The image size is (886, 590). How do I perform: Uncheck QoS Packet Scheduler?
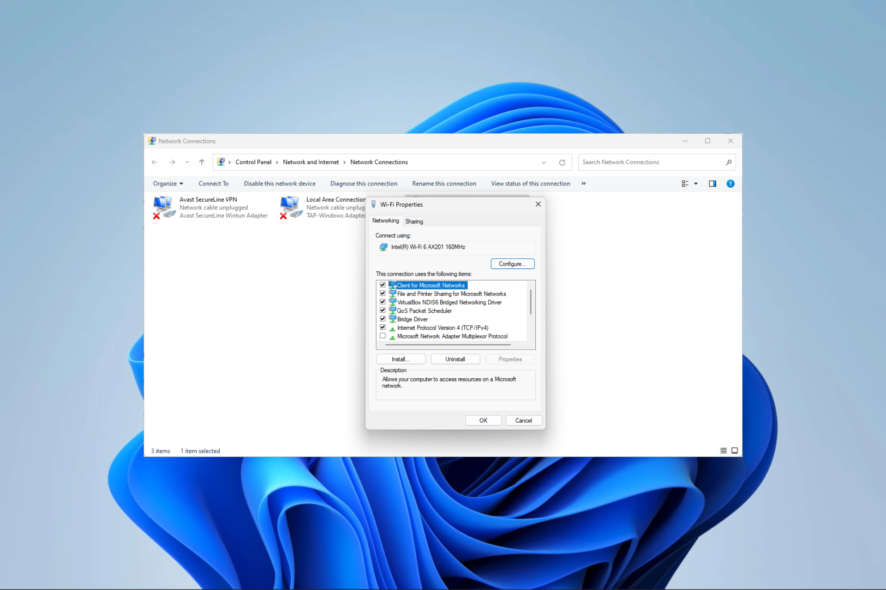click(383, 310)
